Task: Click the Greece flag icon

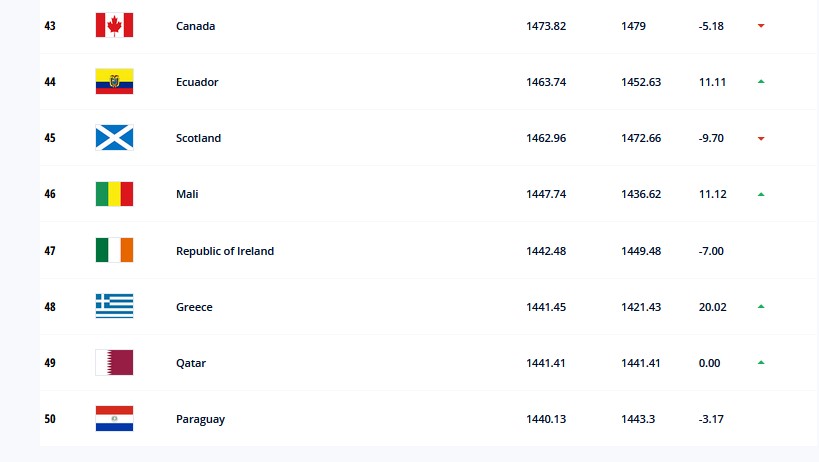Action: [x=114, y=306]
